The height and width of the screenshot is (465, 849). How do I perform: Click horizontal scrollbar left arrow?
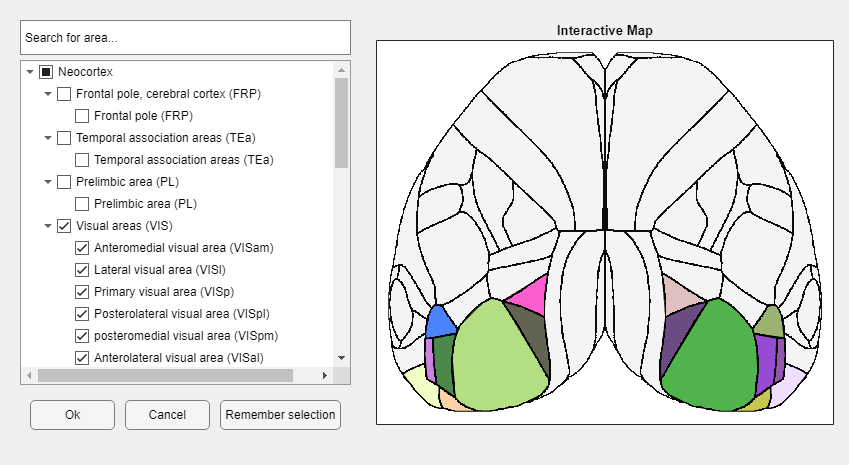point(29,375)
